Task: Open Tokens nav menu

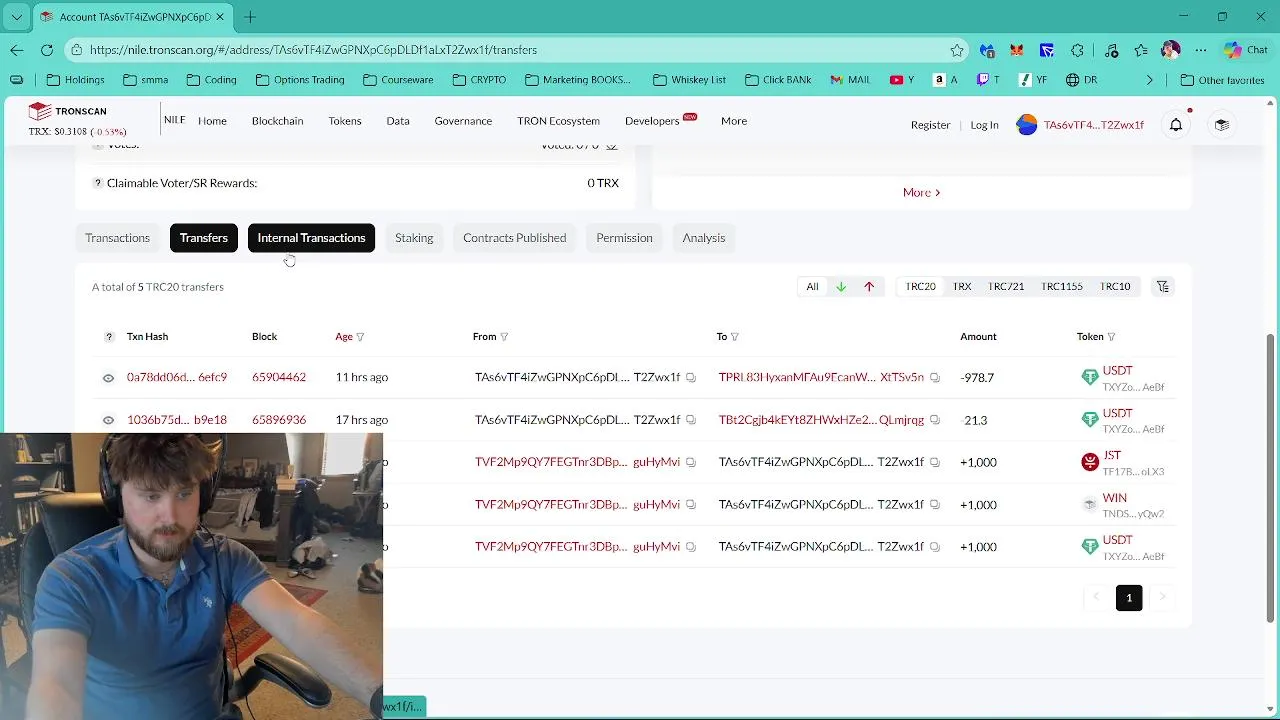Action: (345, 121)
